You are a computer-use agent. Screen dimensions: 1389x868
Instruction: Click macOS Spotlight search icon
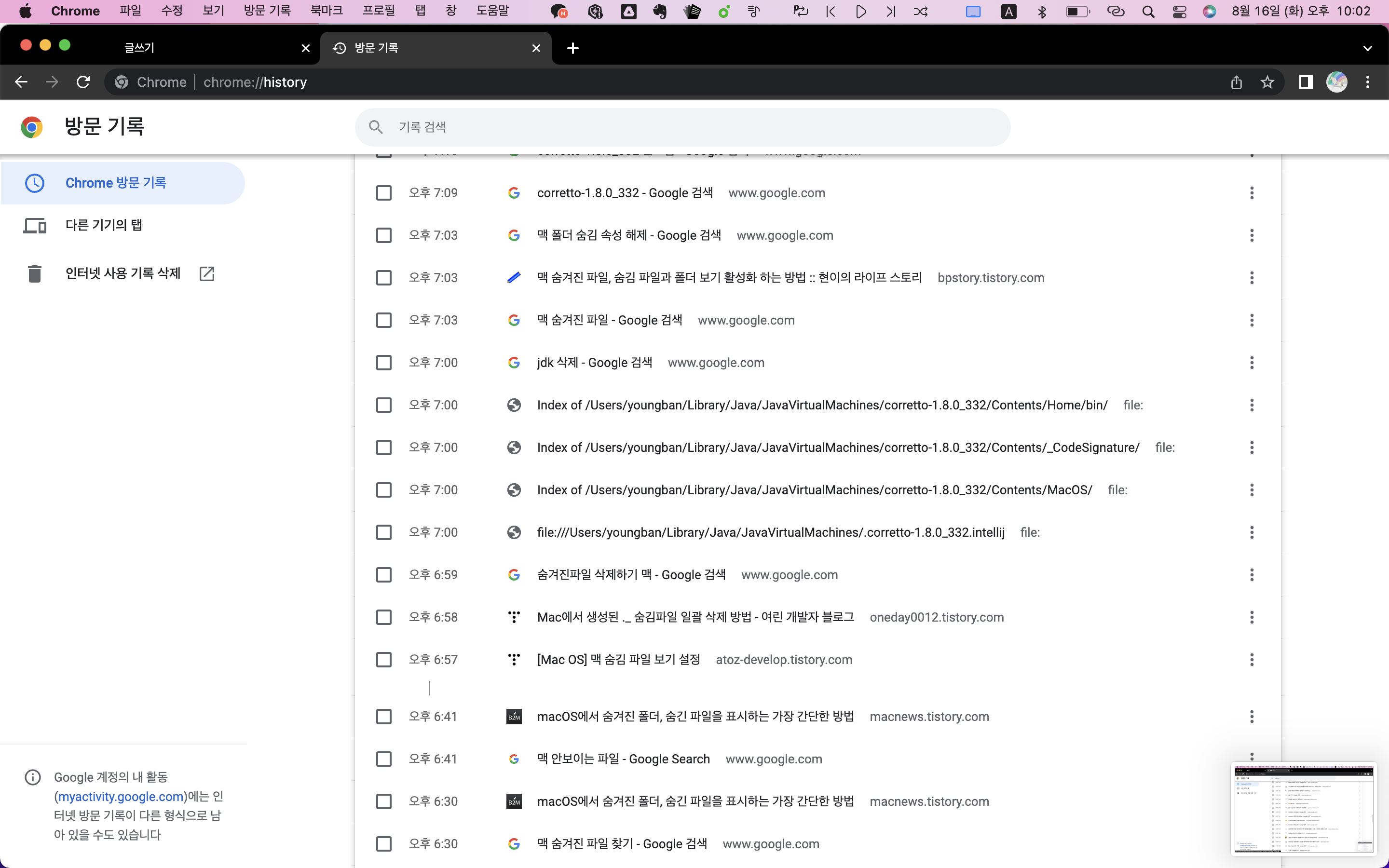click(1148, 12)
